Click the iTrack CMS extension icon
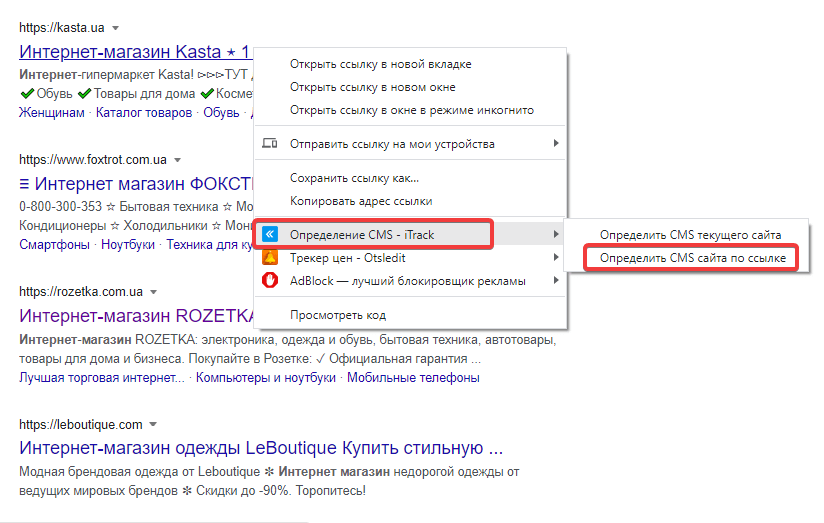This screenshot has width=824, height=523. pos(270,234)
